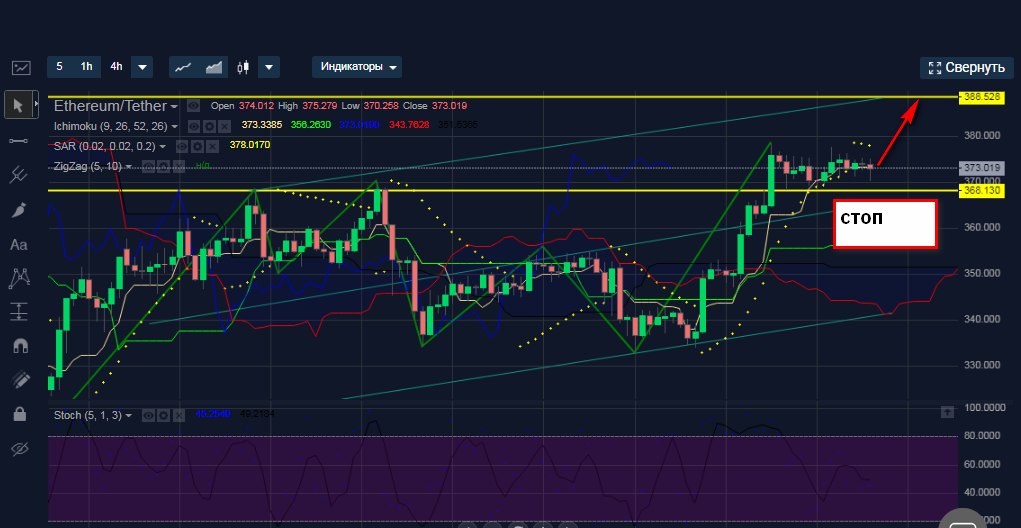Viewport: 1021px width, 528px height.
Task: Open the Индикаторы dropdown
Action: pos(357,67)
